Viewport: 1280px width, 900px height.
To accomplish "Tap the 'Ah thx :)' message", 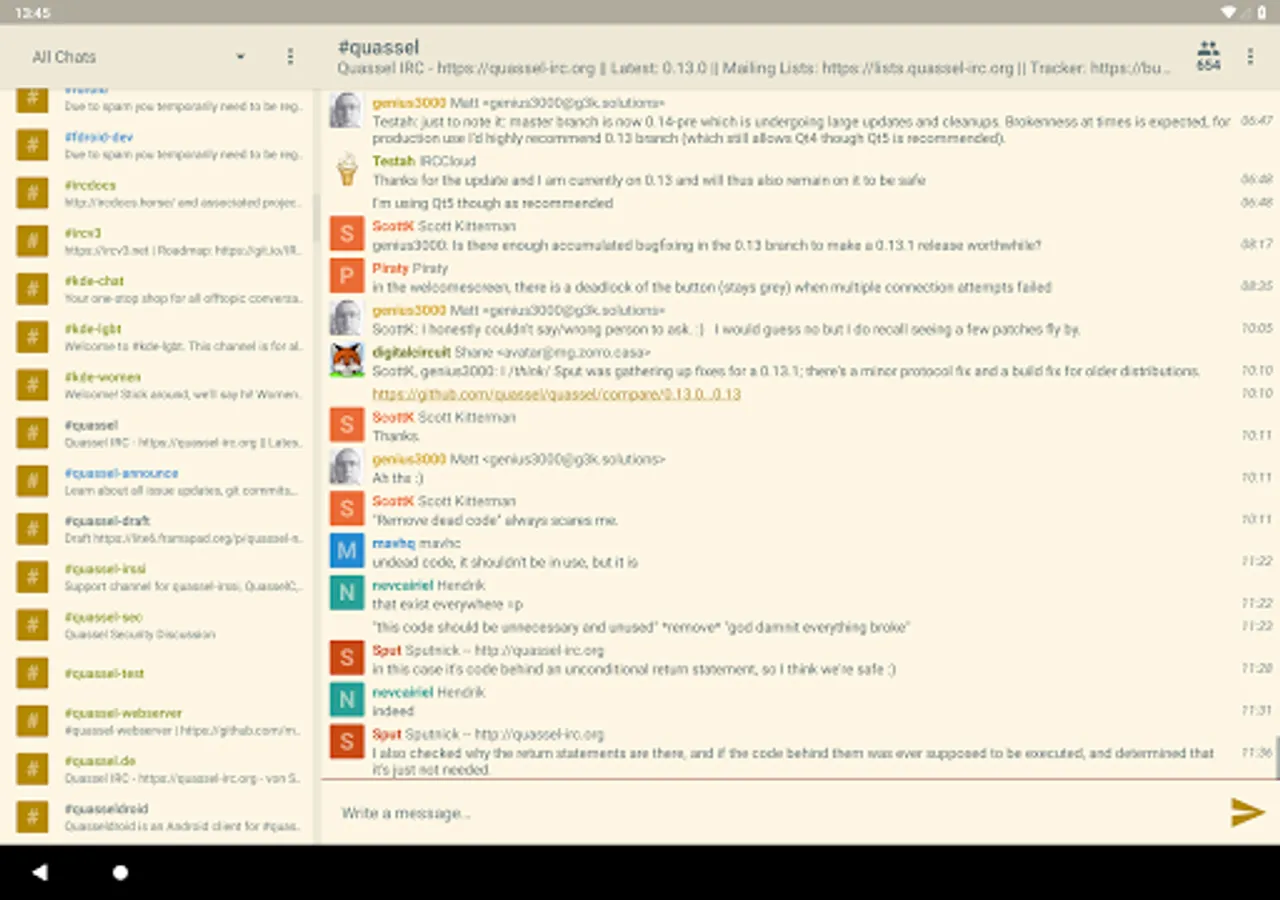I will [397, 478].
